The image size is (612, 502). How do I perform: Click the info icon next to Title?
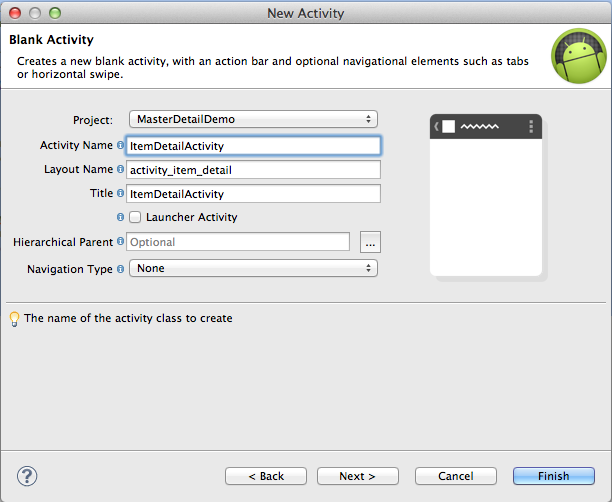coord(120,193)
